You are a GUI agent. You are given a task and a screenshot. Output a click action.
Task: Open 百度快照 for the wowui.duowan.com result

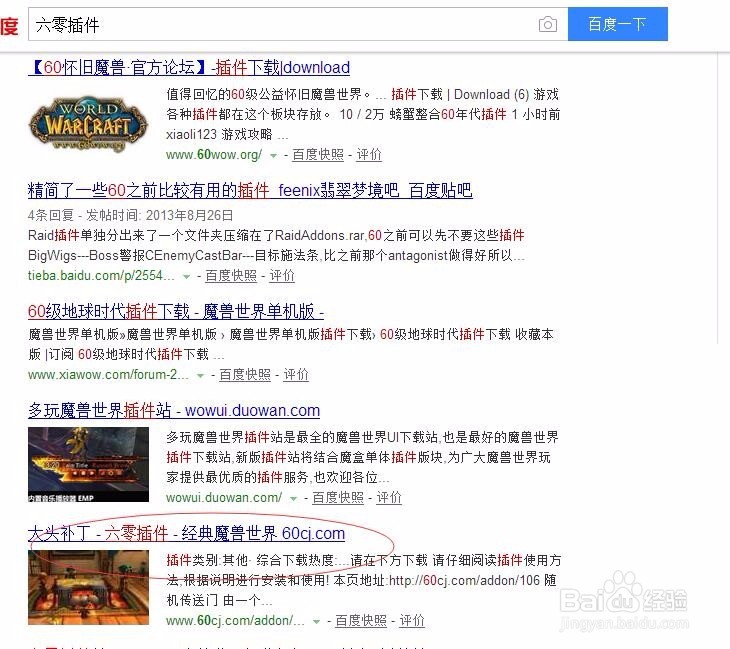point(338,498)
